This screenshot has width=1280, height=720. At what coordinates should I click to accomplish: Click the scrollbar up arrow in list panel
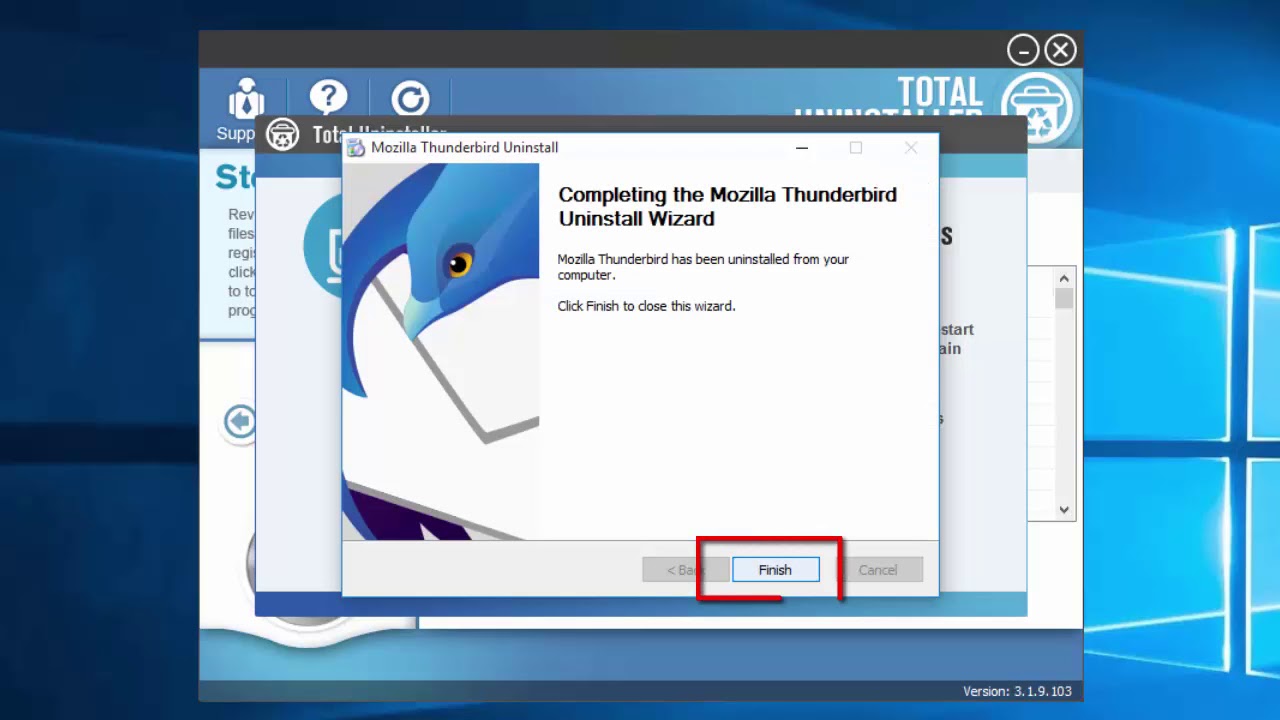(x=1064, y=279)
